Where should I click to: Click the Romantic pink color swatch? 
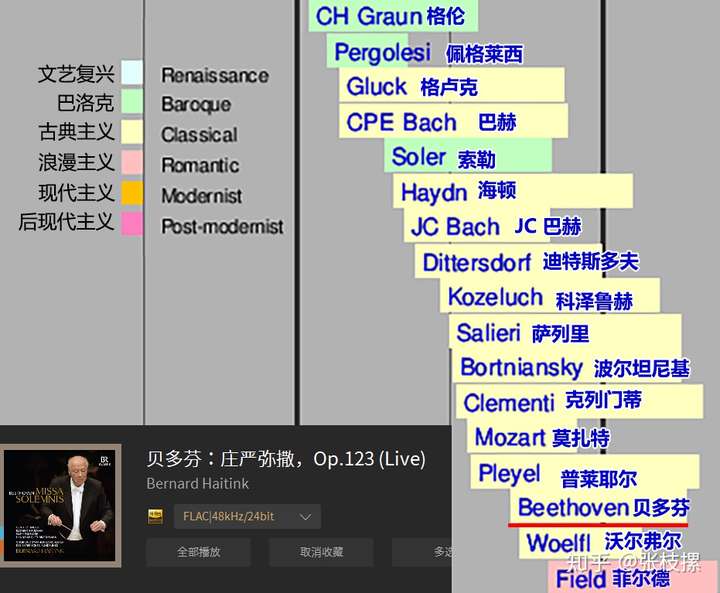click(x=132, y=162)
